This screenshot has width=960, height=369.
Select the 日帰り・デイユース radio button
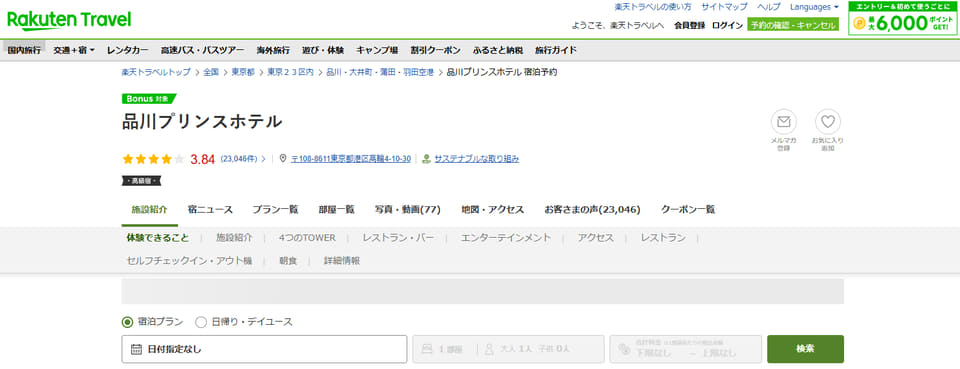201,321
